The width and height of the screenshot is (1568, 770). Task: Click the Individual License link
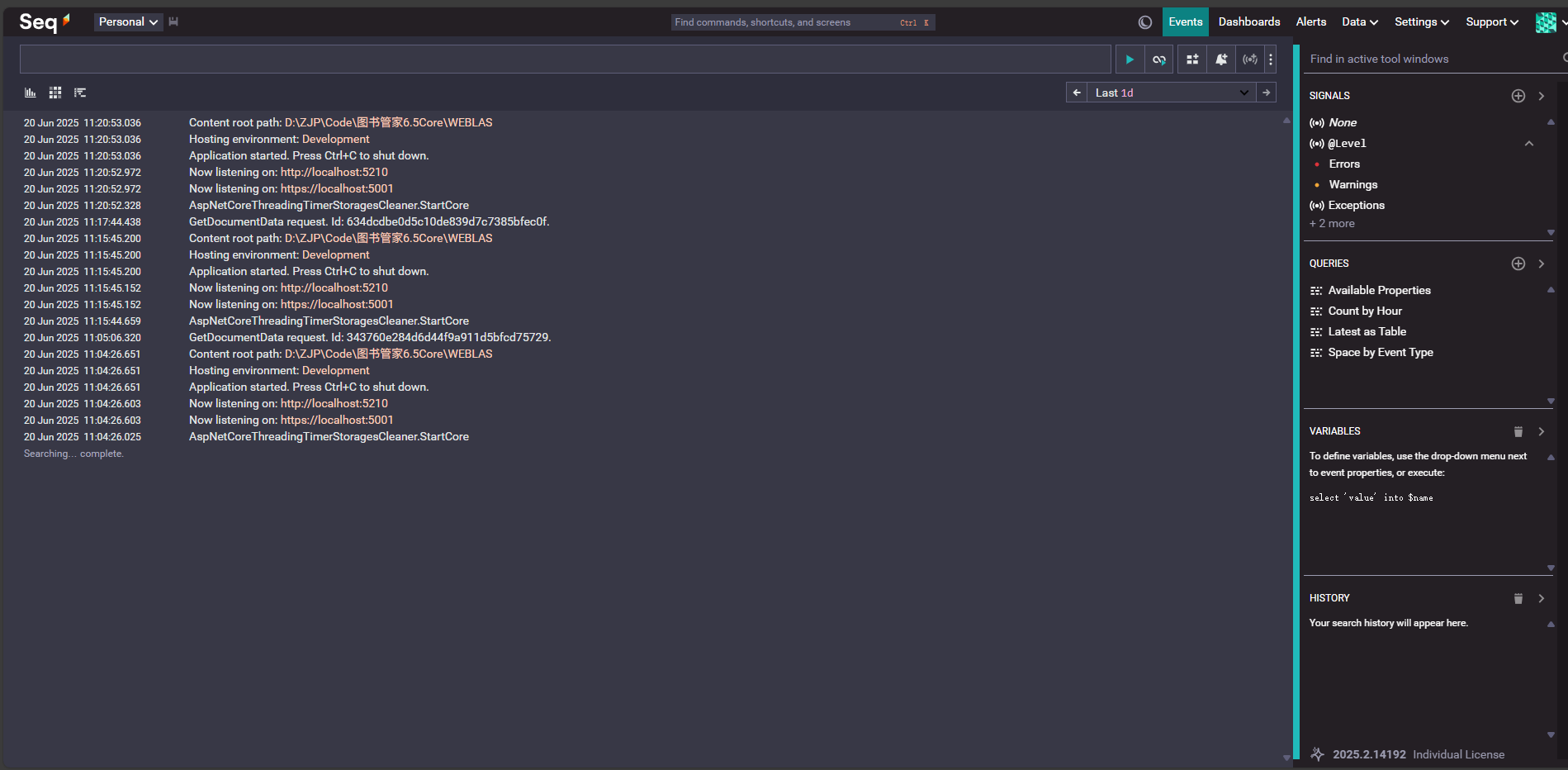[1458, 754]
